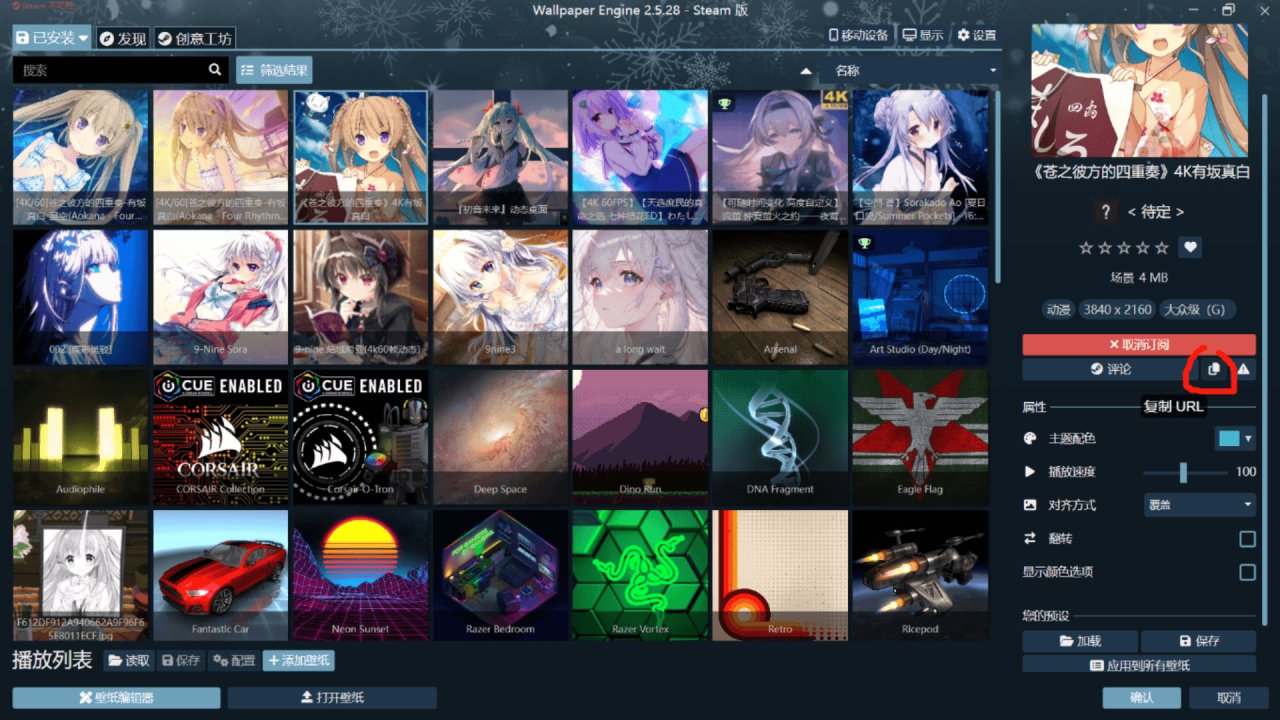Viewport: 1280px width, 720px height.
Task: Select the Razer Bedroom wallpaper
Action: pos(500,575)
